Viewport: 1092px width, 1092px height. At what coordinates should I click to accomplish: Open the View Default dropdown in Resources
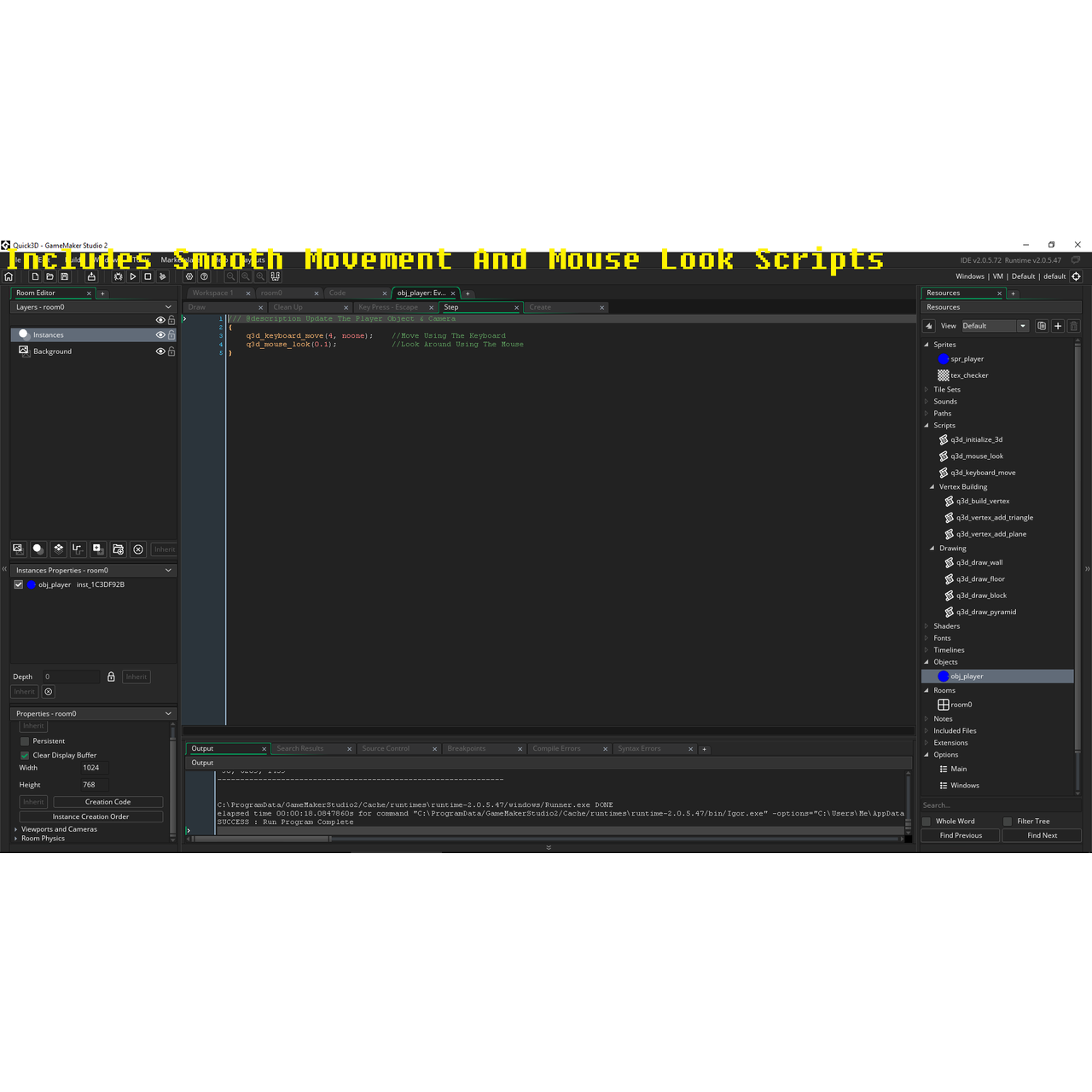[994, 325]
